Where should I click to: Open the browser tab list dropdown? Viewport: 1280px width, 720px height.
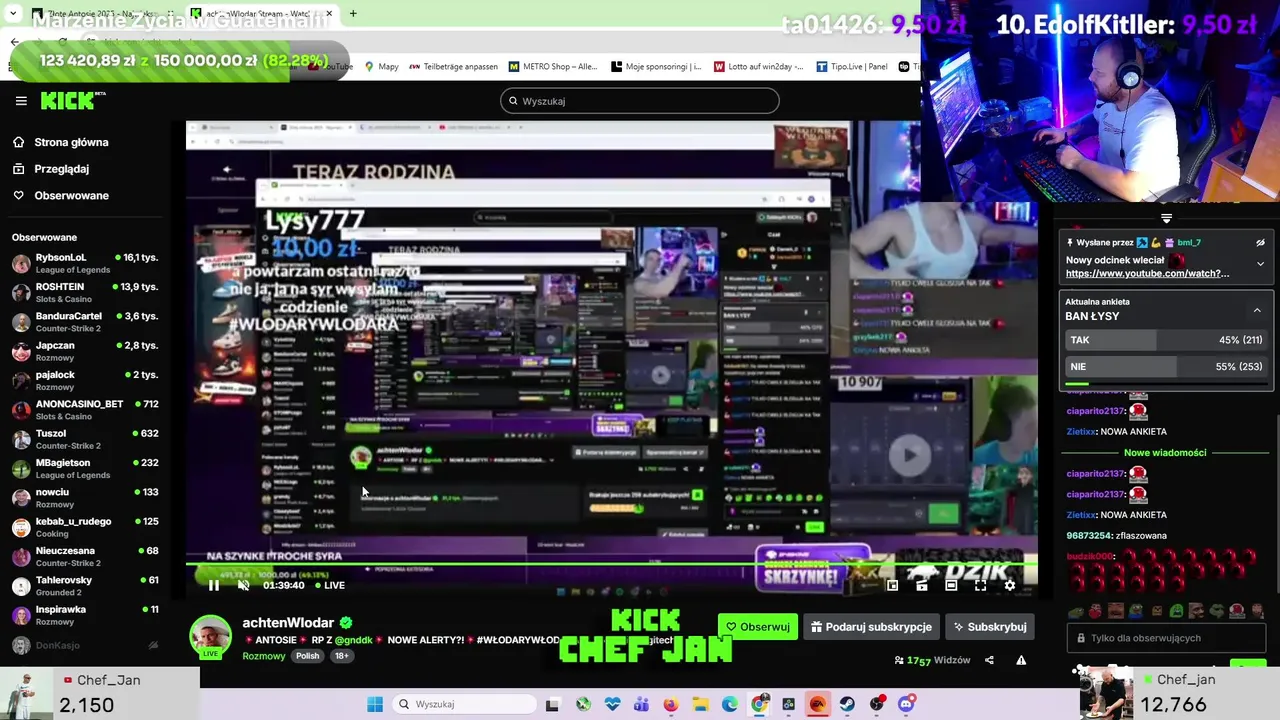[x=13, y=14]
